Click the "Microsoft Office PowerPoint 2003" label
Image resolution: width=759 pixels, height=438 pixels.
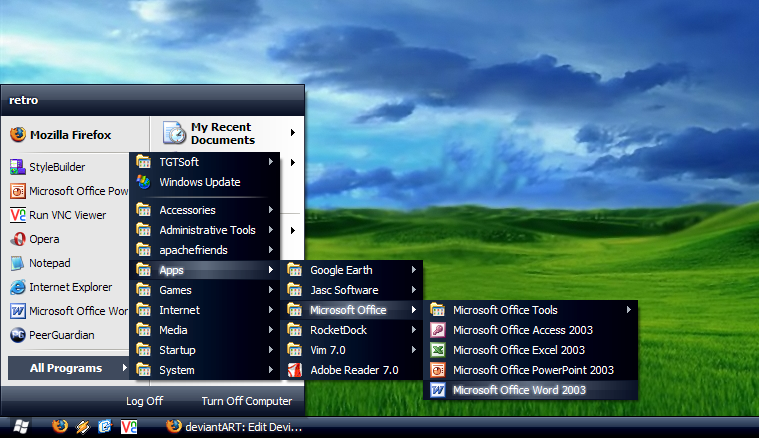point(533,370)
